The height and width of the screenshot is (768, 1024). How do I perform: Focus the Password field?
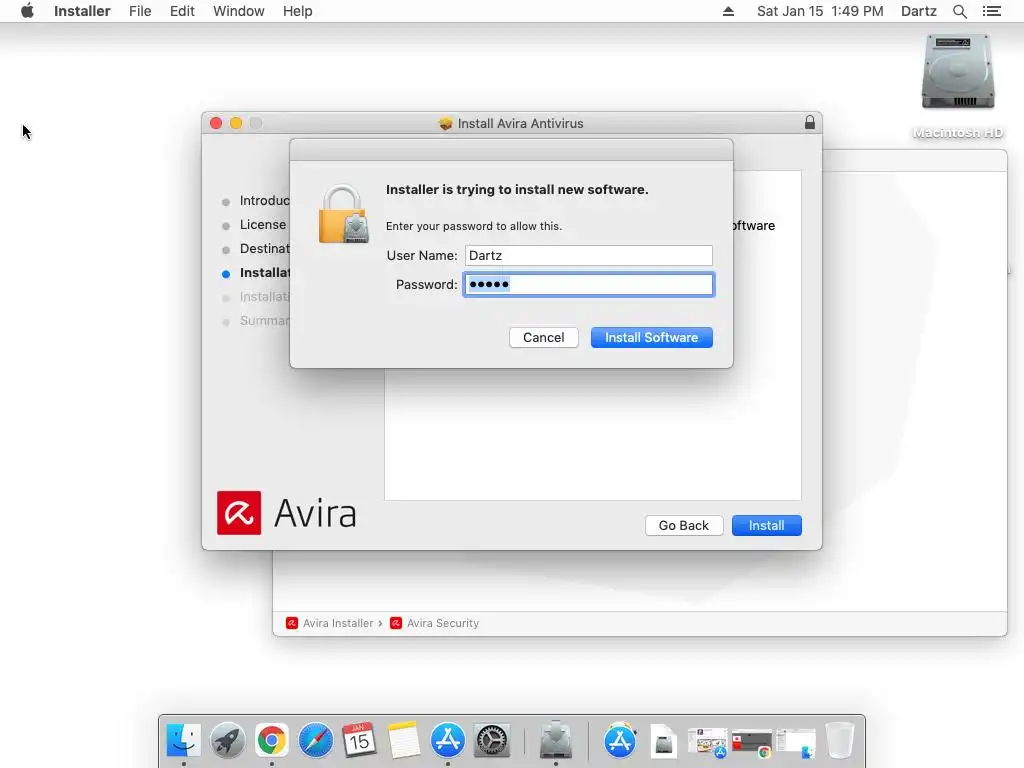[588, 285]
